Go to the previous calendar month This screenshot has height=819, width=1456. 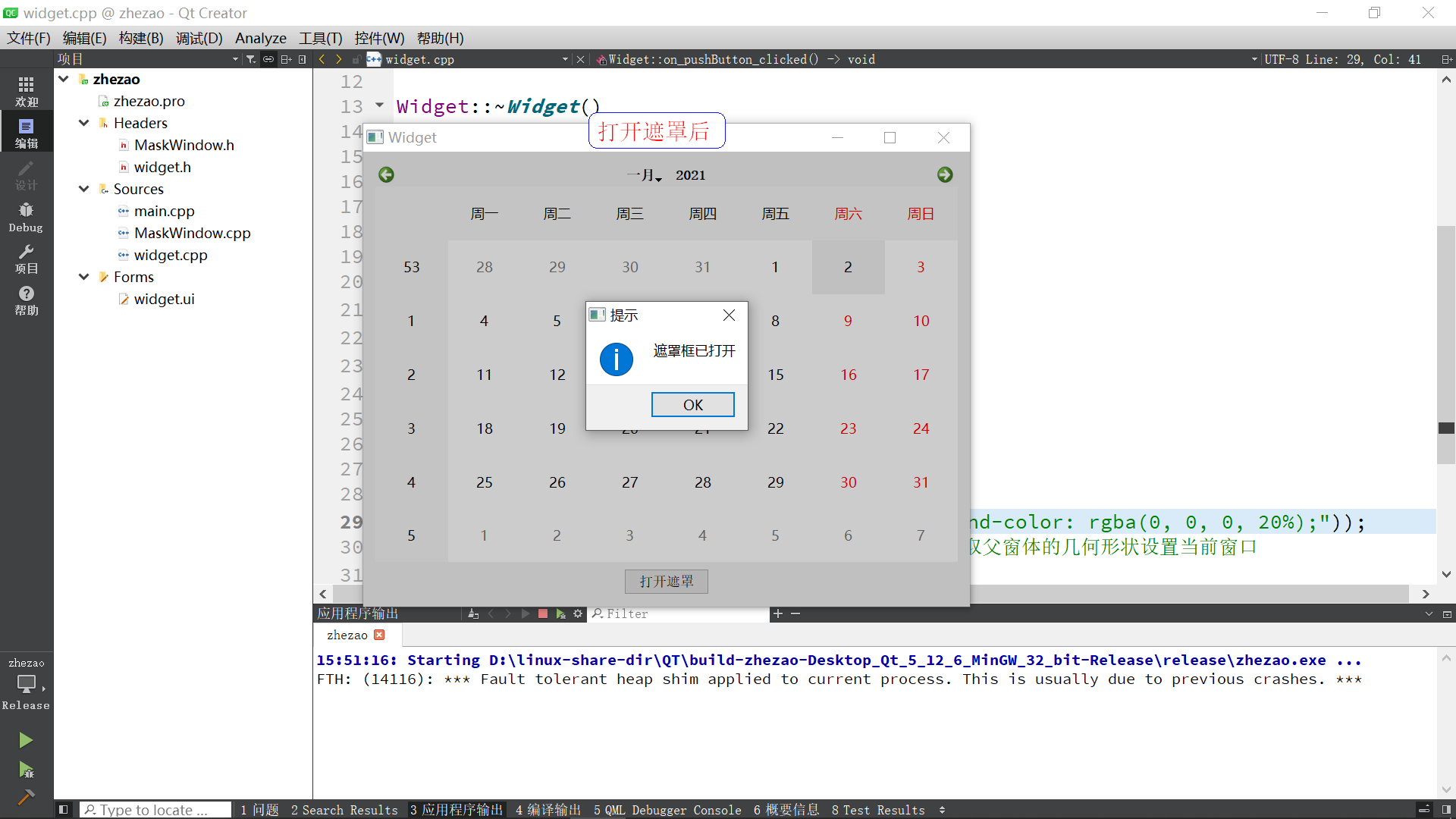point(386,175)
